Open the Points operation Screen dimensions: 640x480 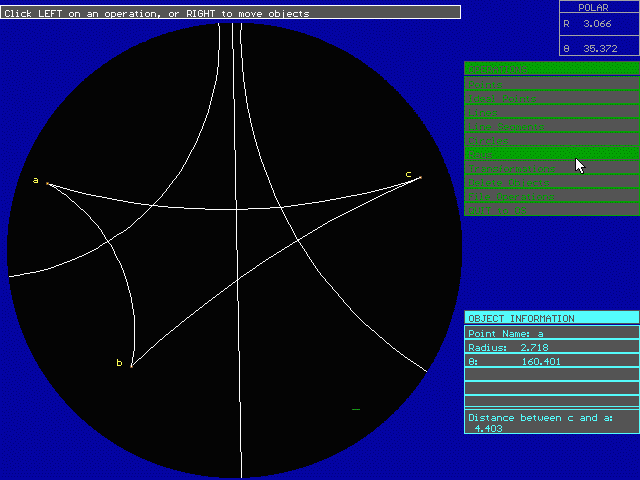(x=552, y=84)
